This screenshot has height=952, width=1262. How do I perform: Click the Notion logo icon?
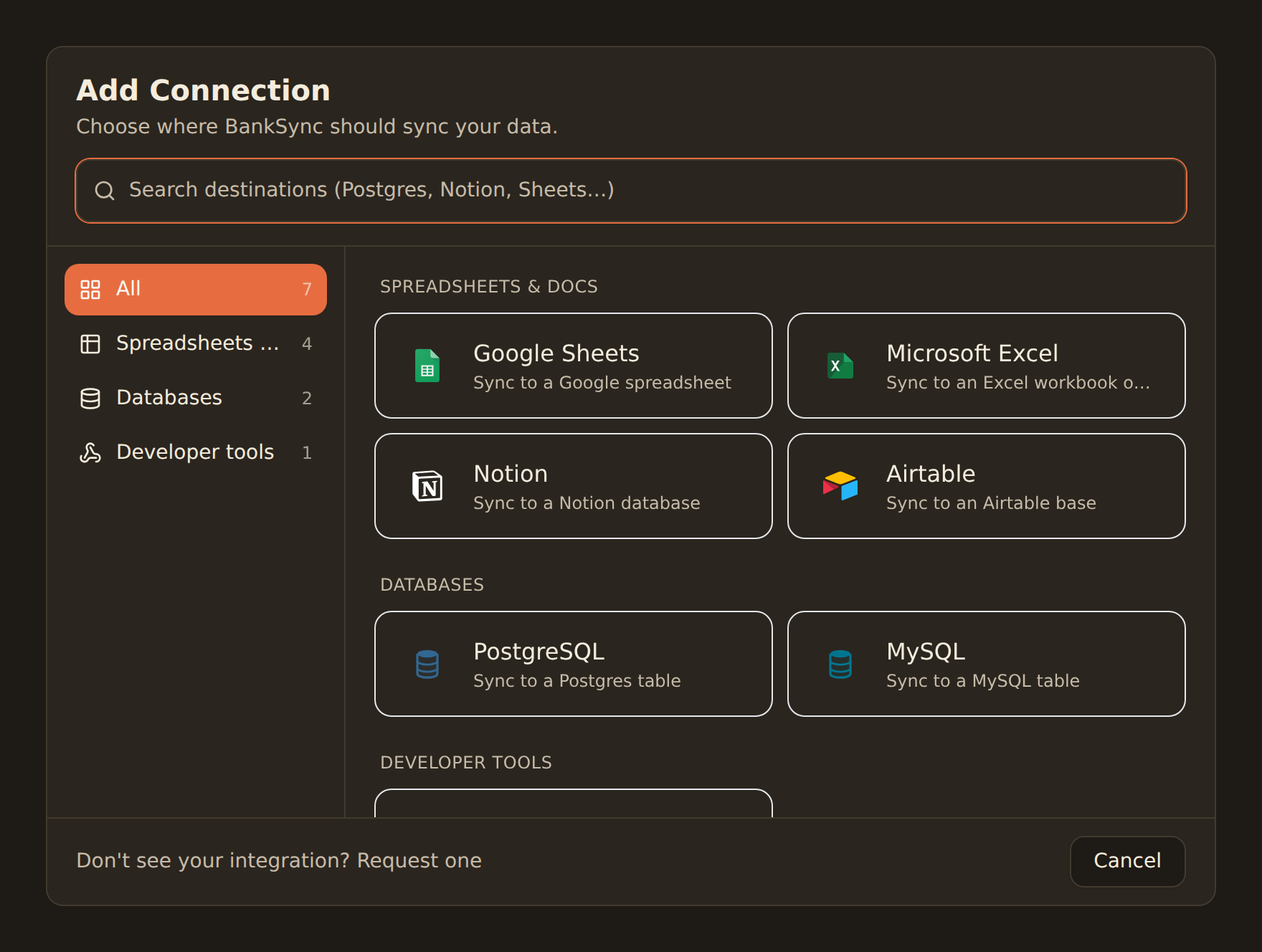427,486
